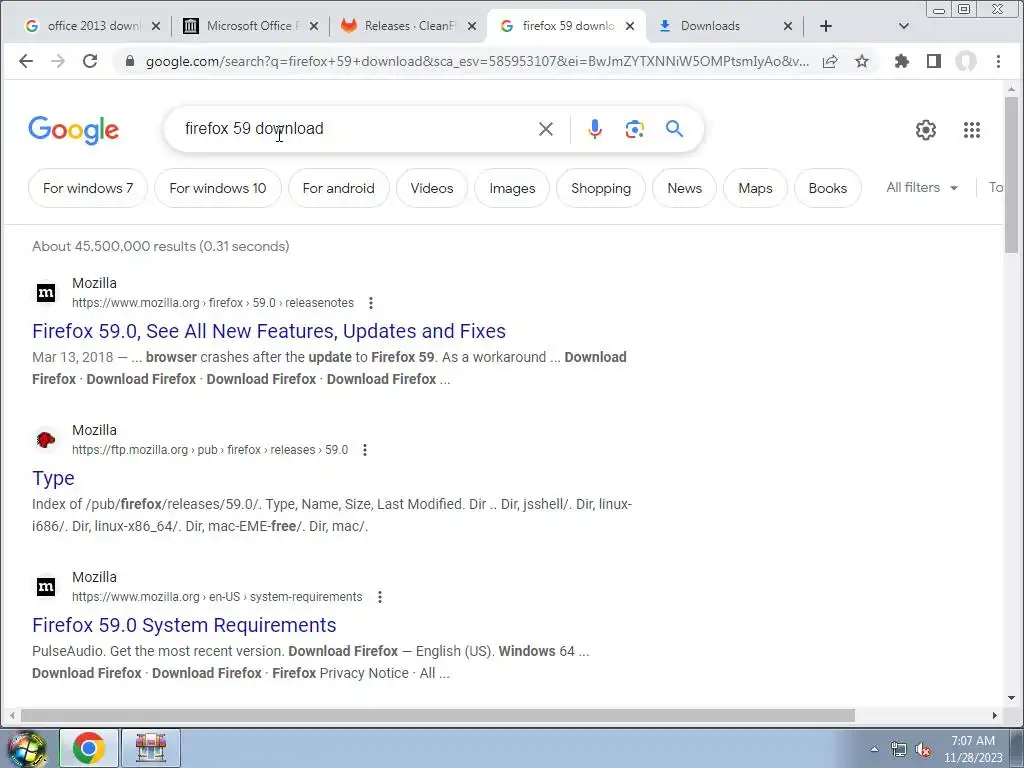Share this page from address bar

tap(830, 61)
